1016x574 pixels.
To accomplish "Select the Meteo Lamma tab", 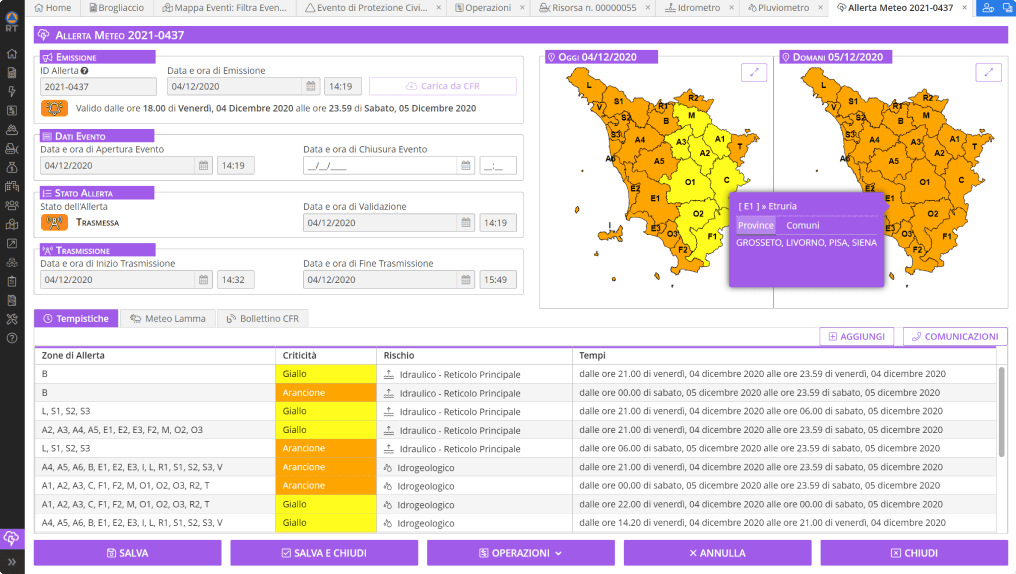I will (x=168, y=318).
